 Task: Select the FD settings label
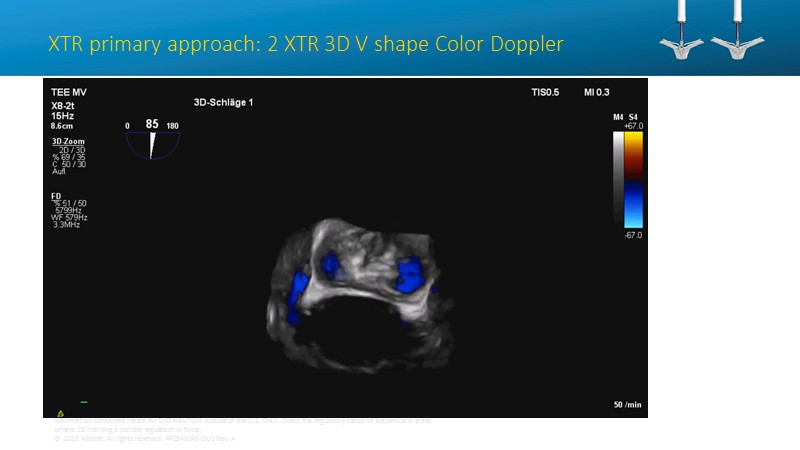pyautogui.click(x=56, y=196)
